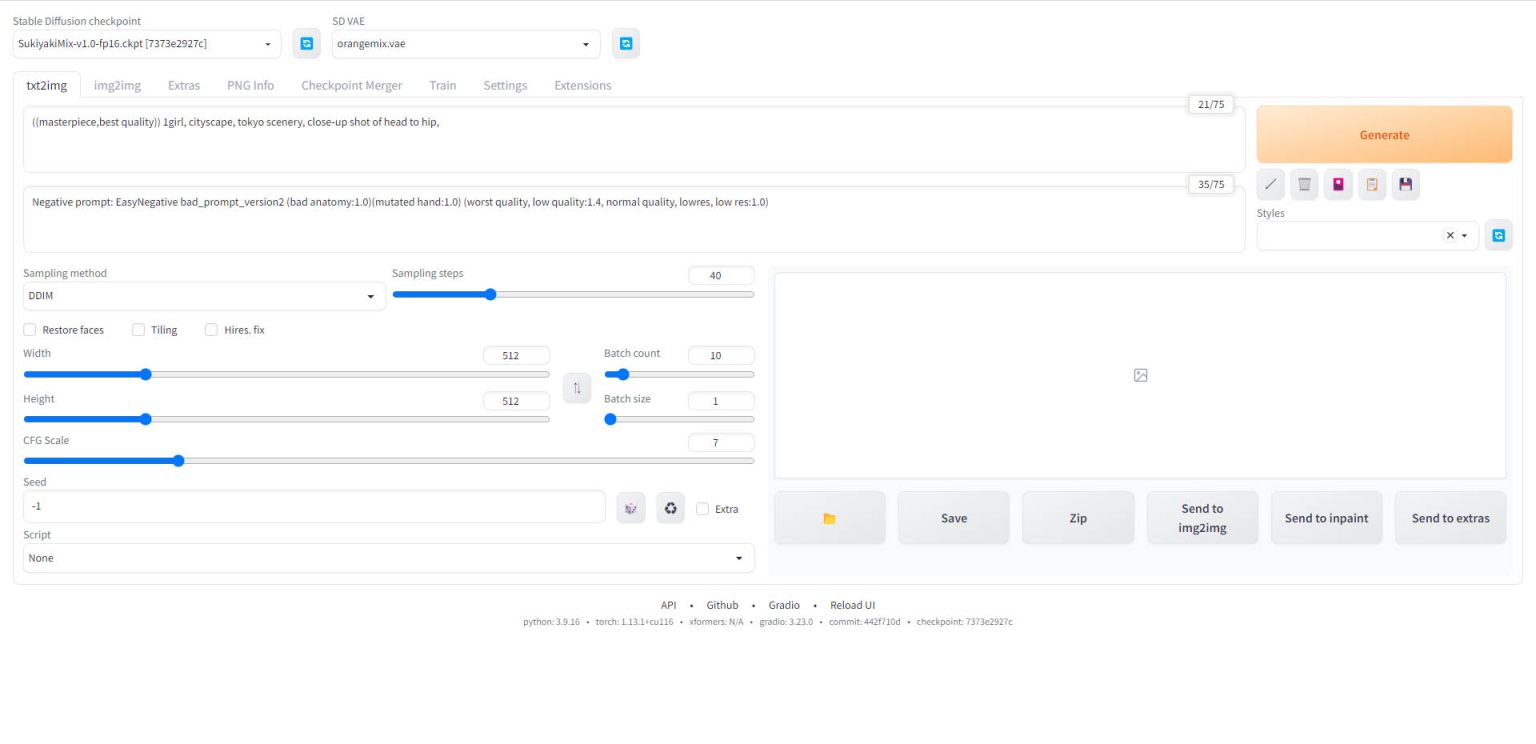Open the Script dropdown showing None

click(388, 558)
